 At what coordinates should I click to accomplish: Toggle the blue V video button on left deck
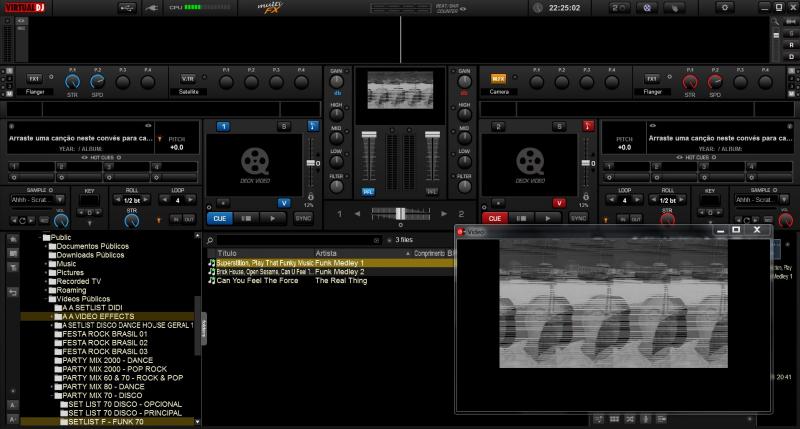click(284, 203)
